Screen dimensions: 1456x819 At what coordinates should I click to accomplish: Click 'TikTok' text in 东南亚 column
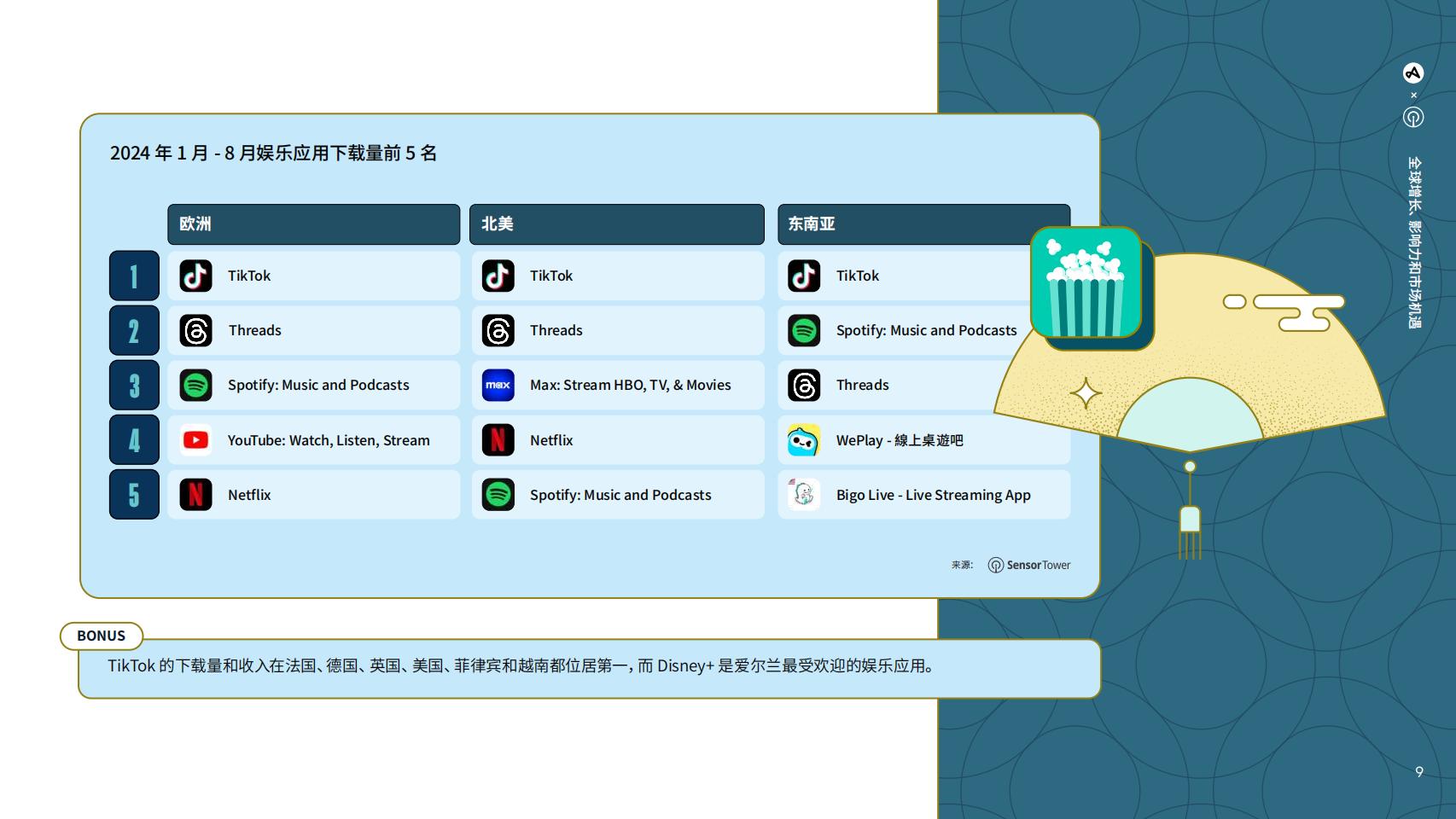tap(858, 276)
